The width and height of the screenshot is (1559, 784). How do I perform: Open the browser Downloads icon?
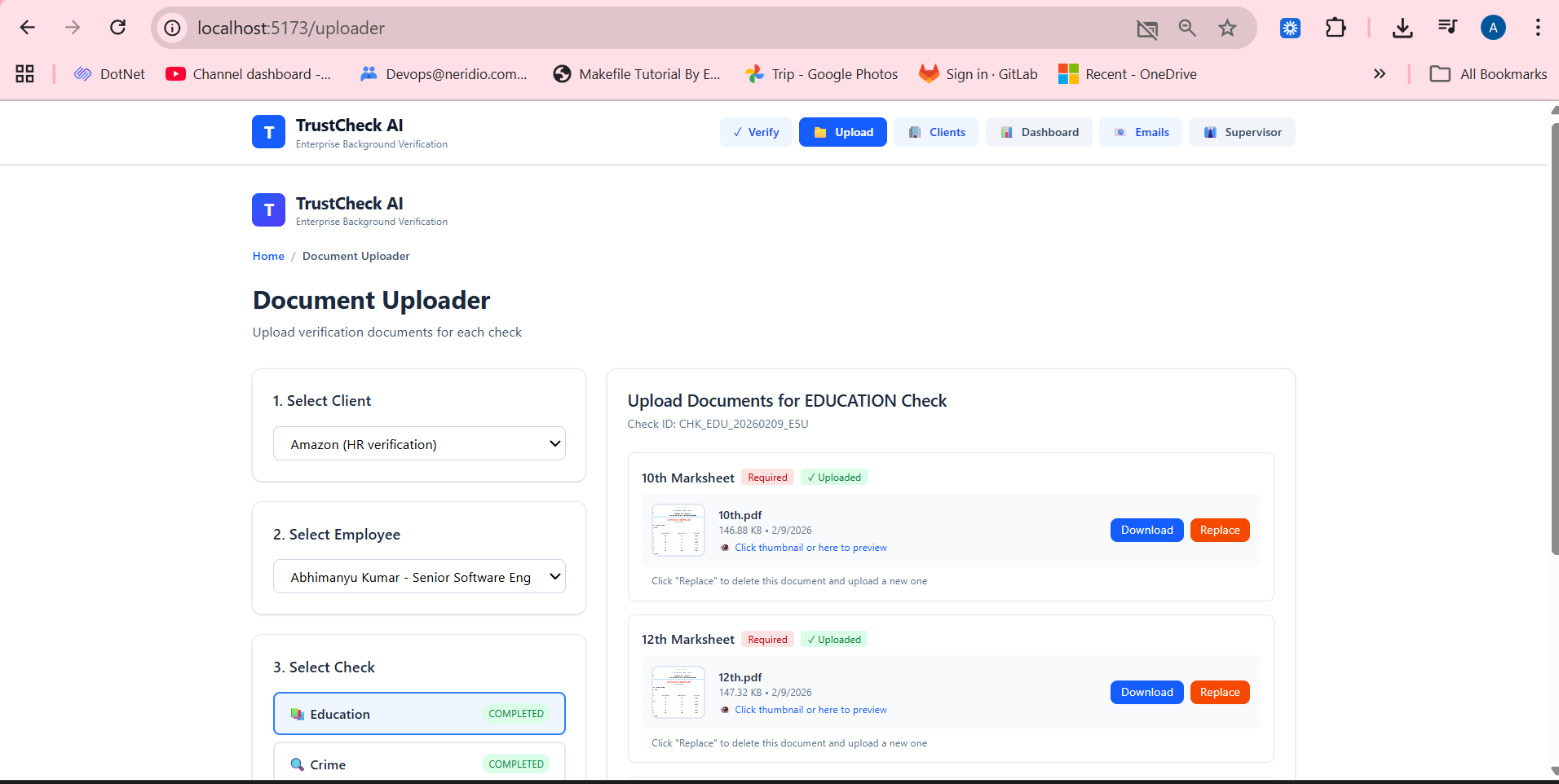[x=1402, y=28]
